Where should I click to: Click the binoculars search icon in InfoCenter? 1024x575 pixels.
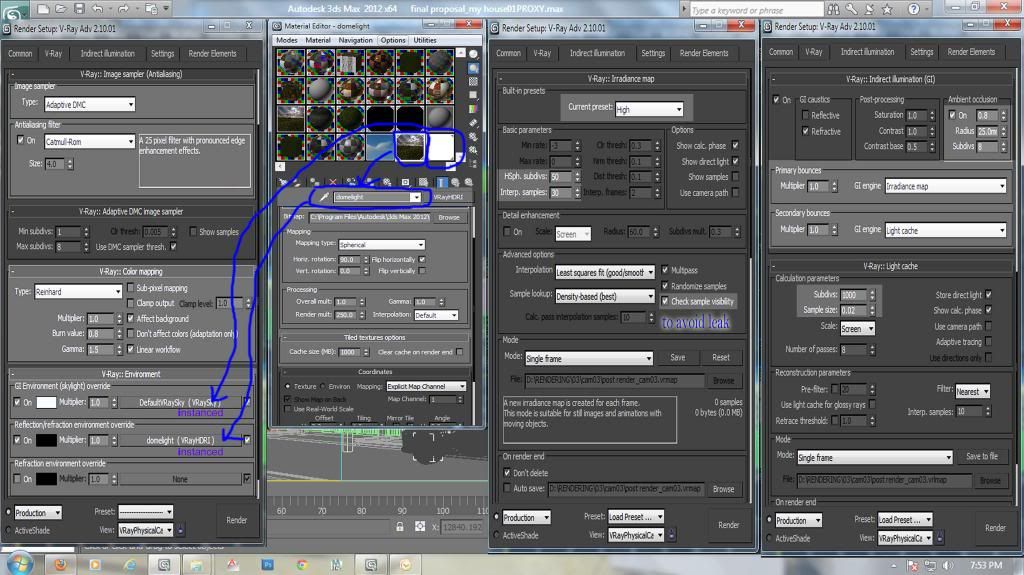[833, 9]
